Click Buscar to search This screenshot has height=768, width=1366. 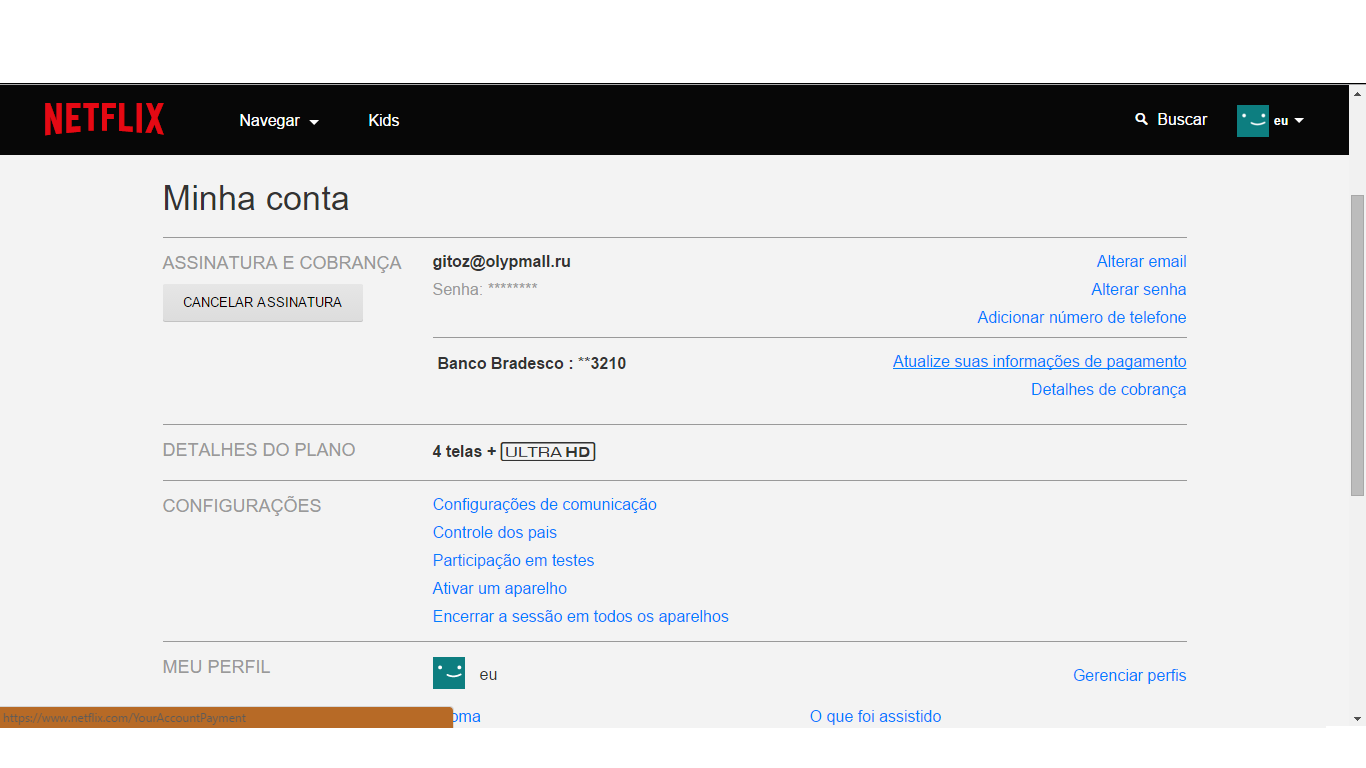coord(1182,119)
